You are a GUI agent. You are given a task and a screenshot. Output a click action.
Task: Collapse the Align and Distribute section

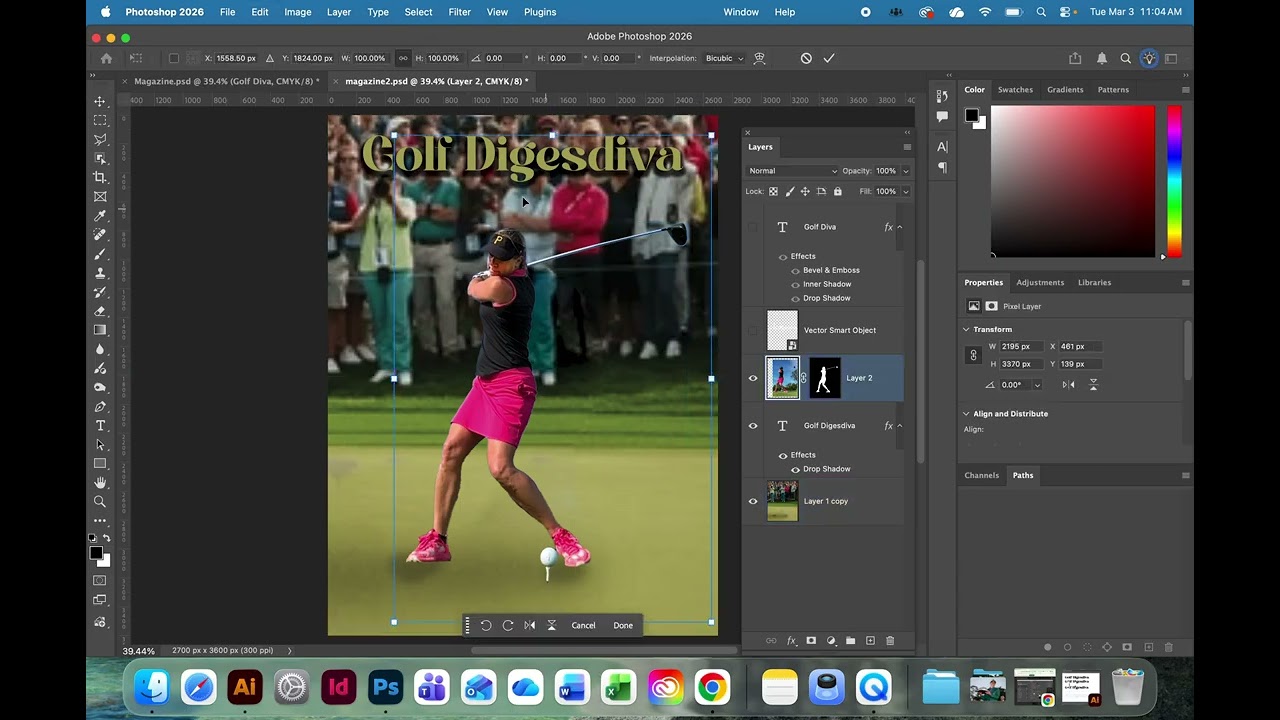coord(966,414)
